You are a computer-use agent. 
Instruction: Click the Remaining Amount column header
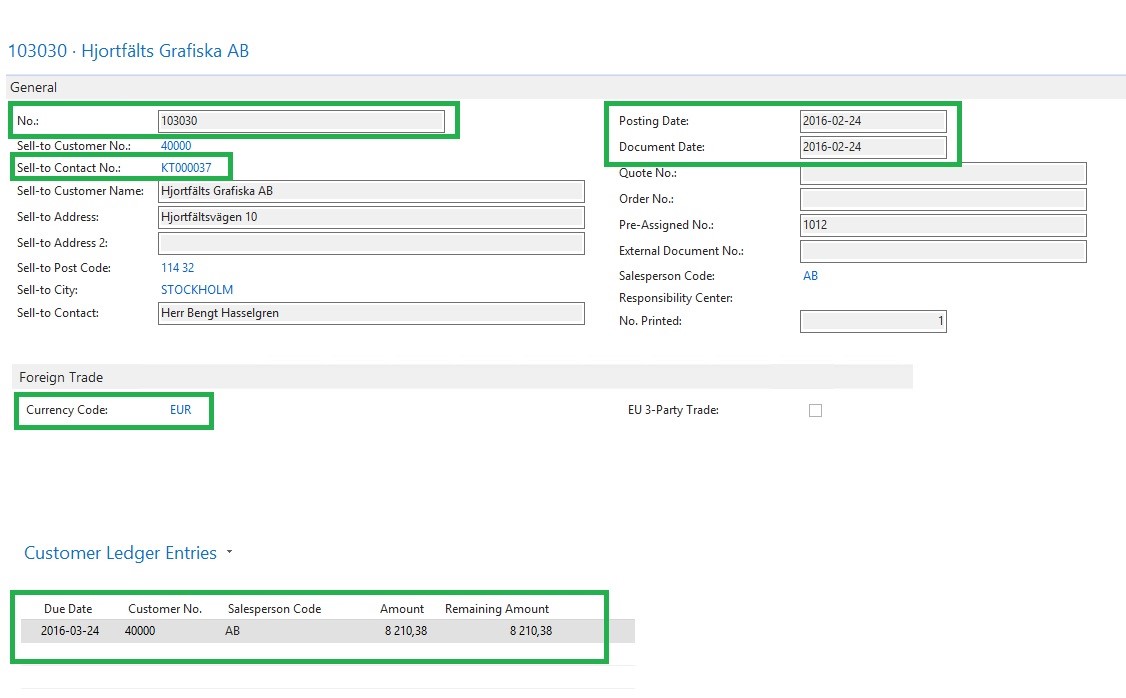click(497, 609)
